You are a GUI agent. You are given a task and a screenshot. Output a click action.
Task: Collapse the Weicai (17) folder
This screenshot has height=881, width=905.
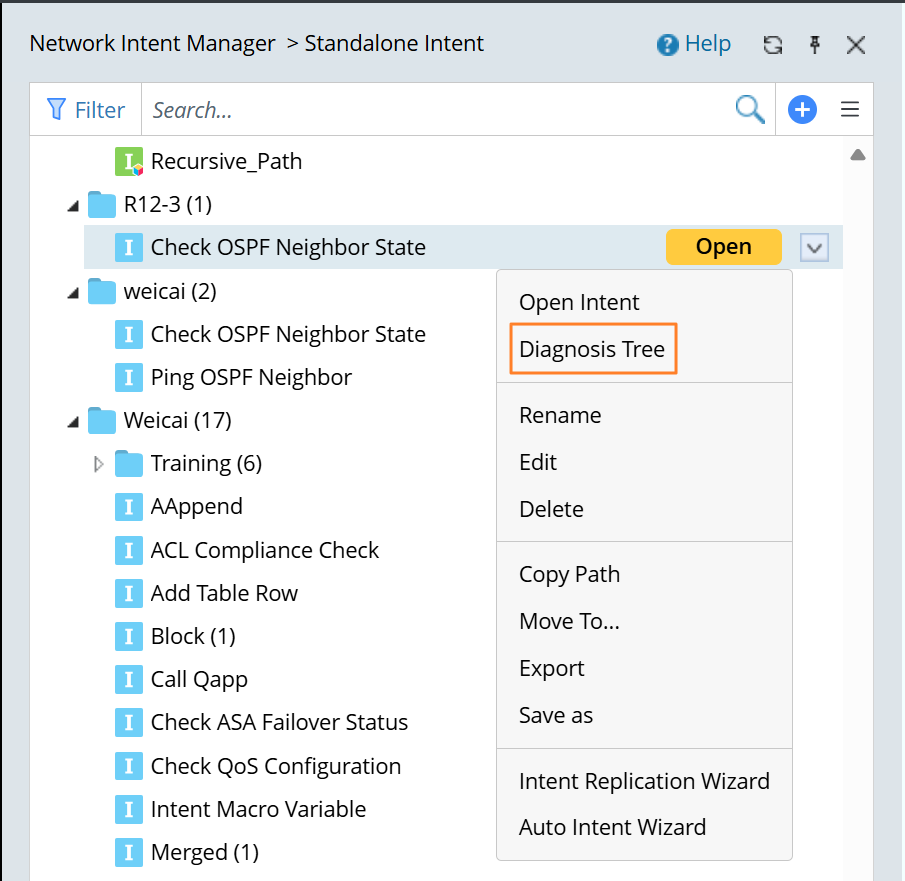(72, 422)
